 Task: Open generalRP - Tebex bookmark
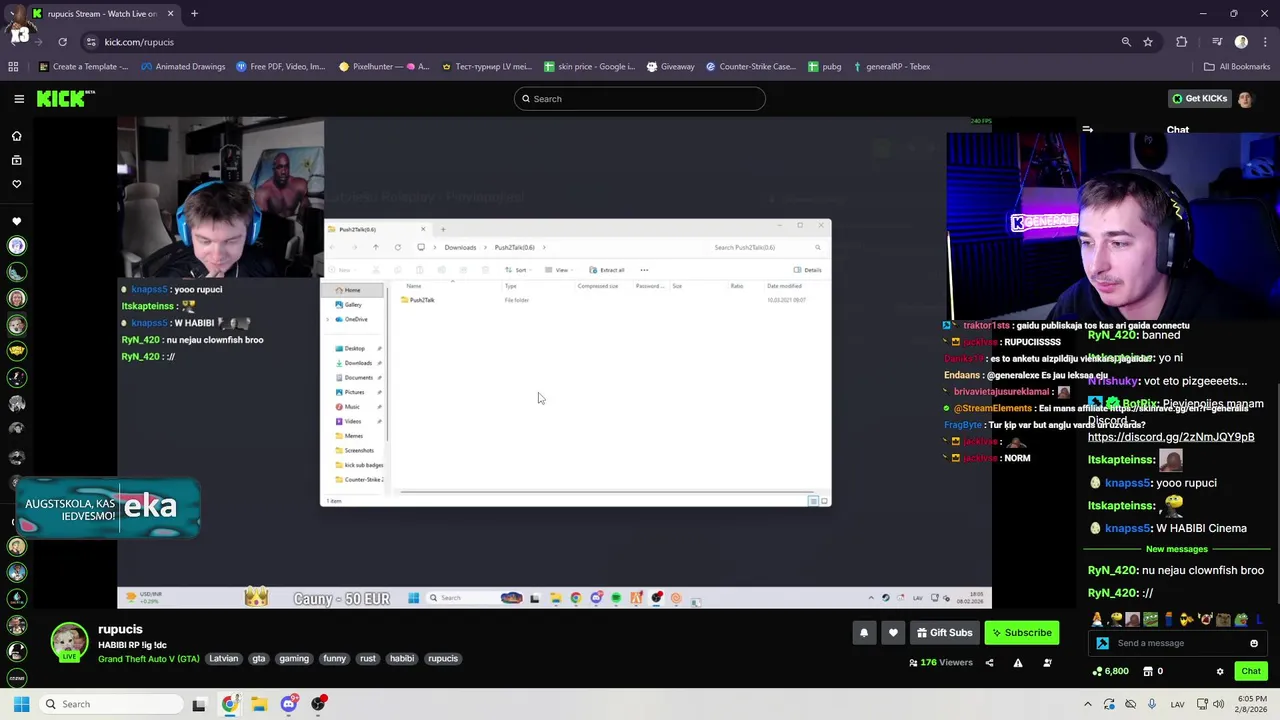(x=891, y=67)
